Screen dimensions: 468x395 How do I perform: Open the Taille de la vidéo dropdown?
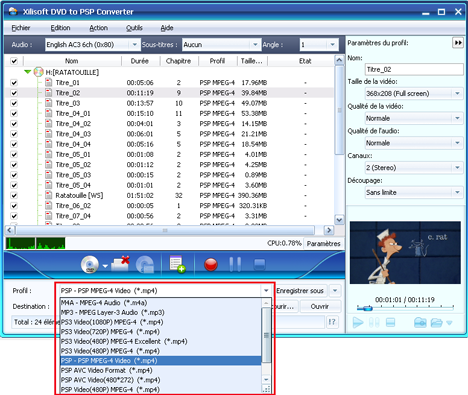tap(457, 93)
